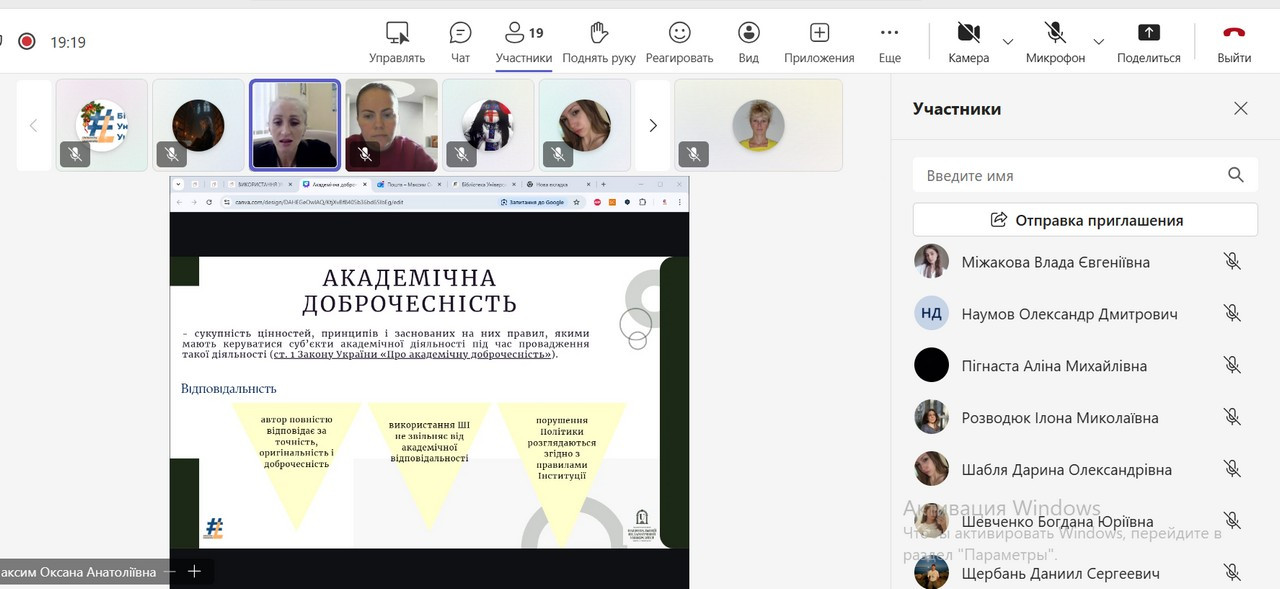Close the Участники side panel
Screen dimensions: 1280x589
click(1241, 108)
